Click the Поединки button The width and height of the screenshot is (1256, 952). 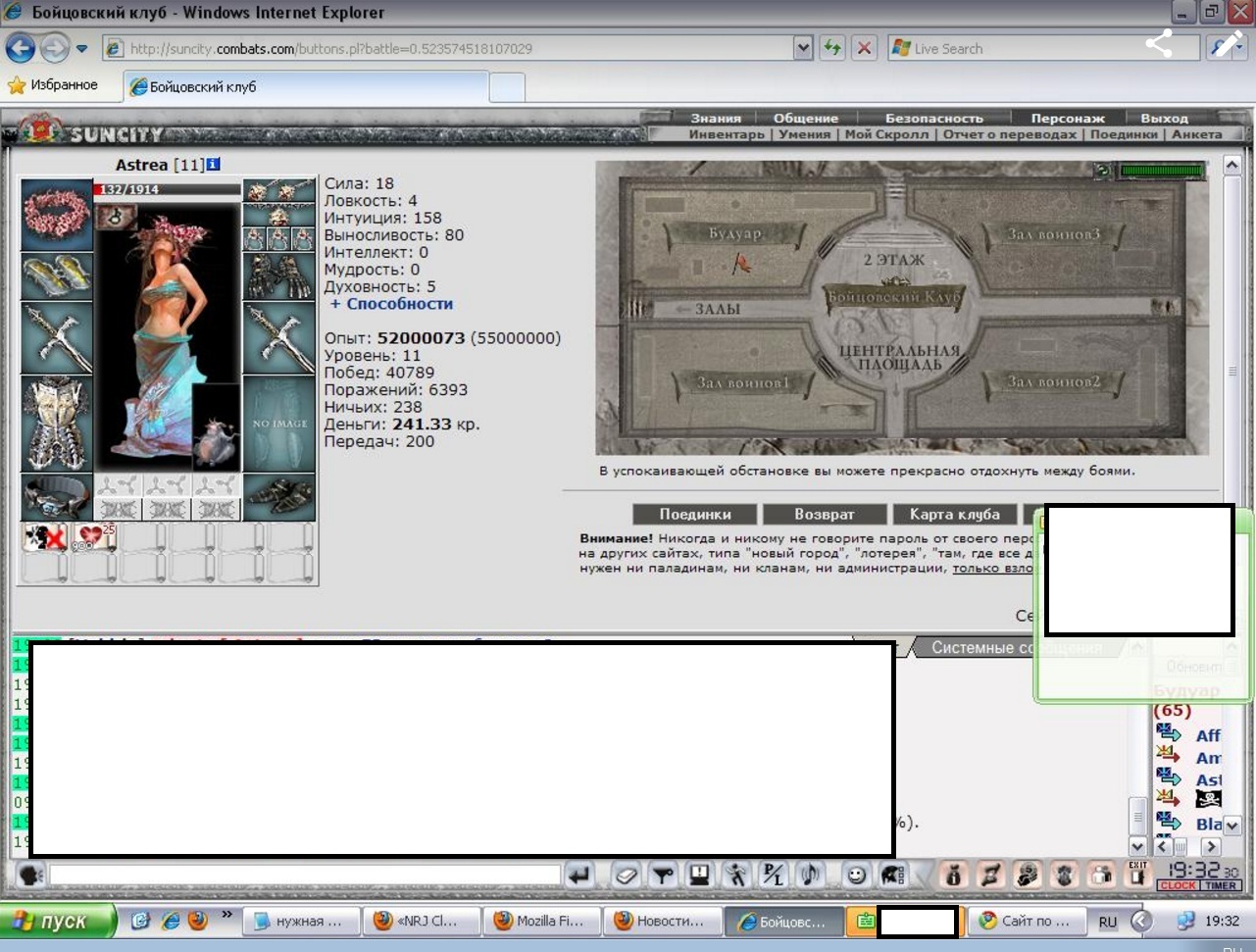pos(695,514)
